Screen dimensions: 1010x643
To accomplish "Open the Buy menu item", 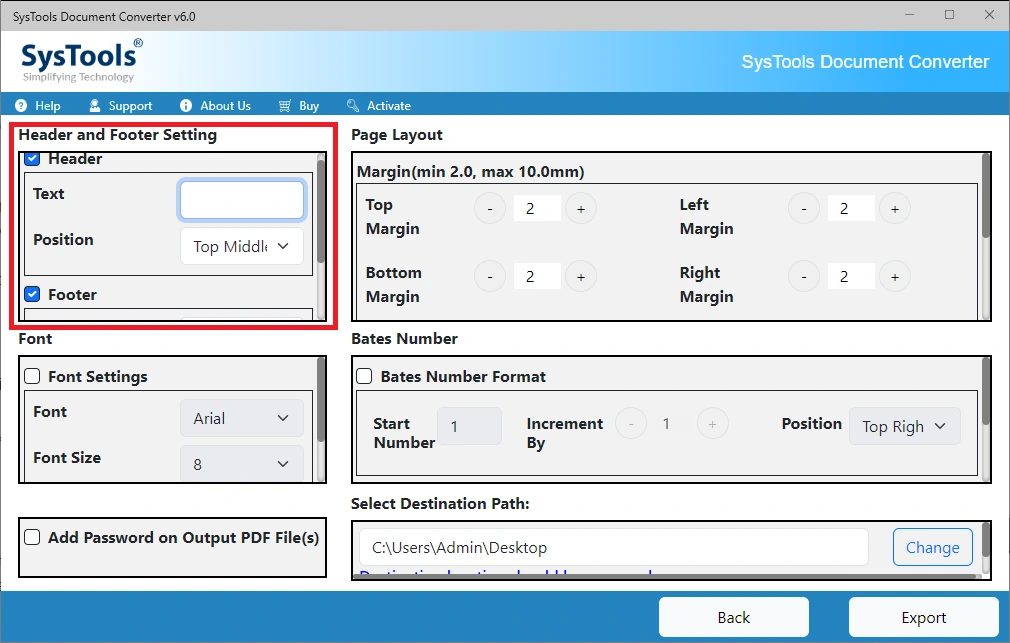I will tap(299, 106).
